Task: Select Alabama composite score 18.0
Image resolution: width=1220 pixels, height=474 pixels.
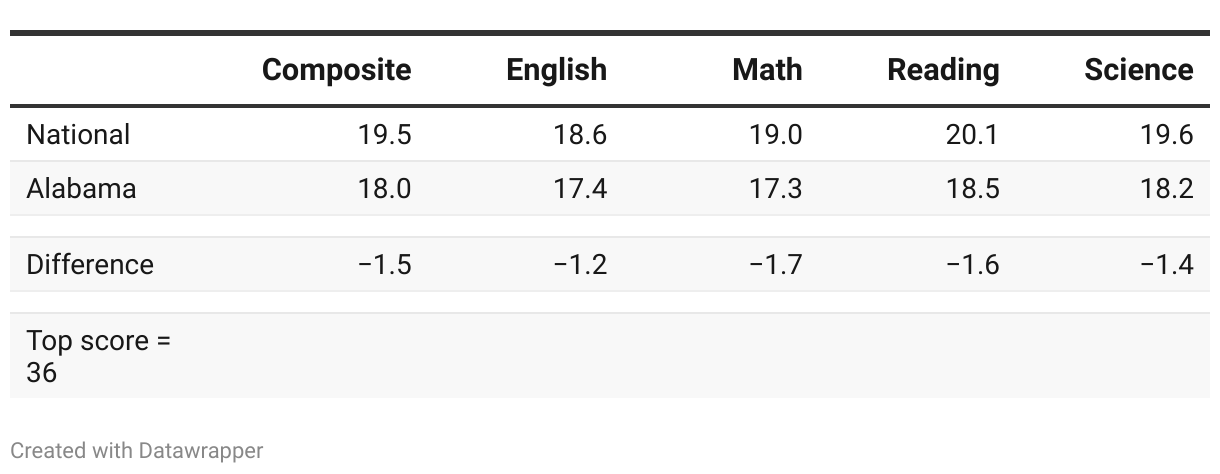Action: (384, 188)
